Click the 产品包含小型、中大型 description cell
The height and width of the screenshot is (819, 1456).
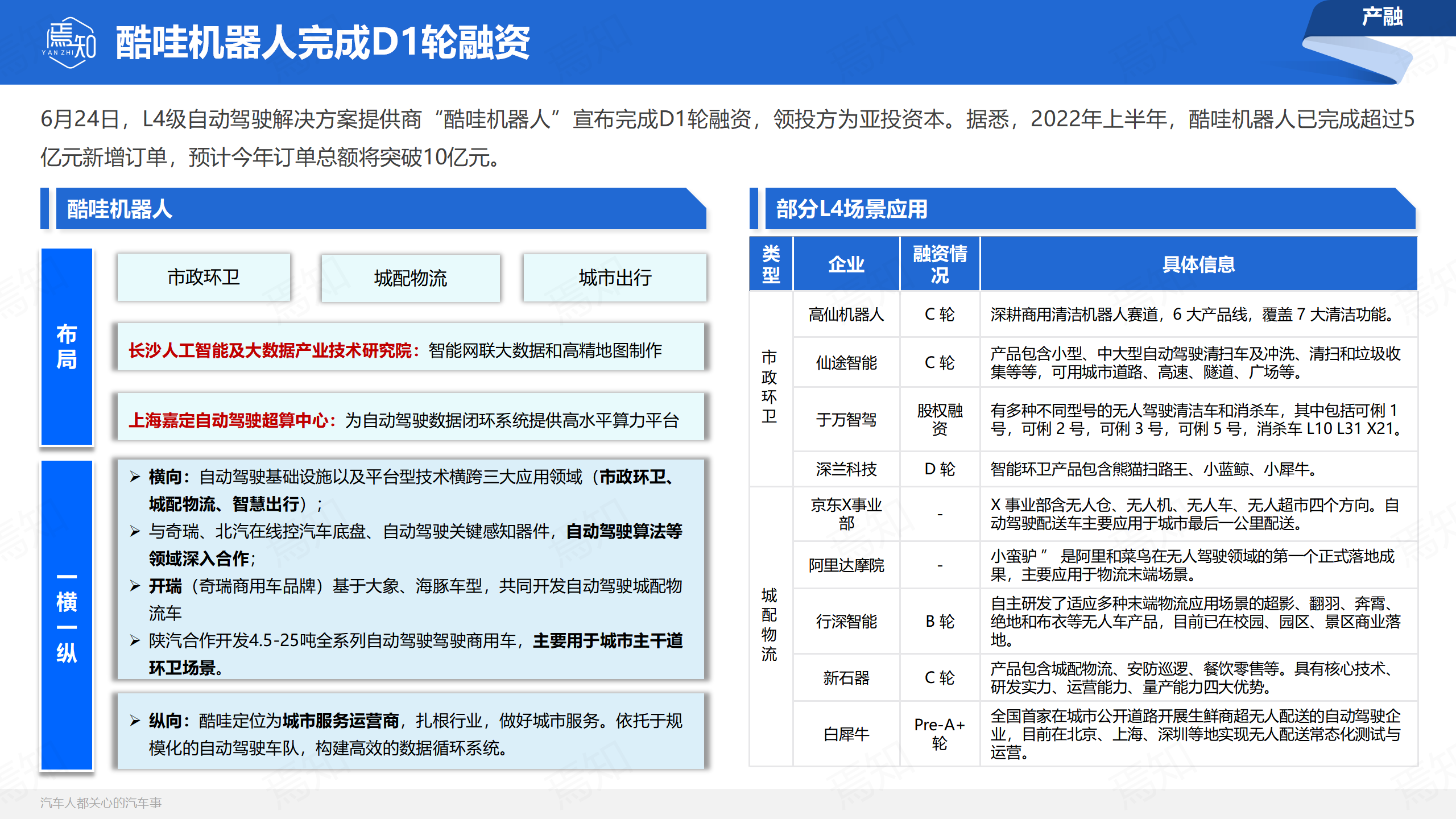1198,362
